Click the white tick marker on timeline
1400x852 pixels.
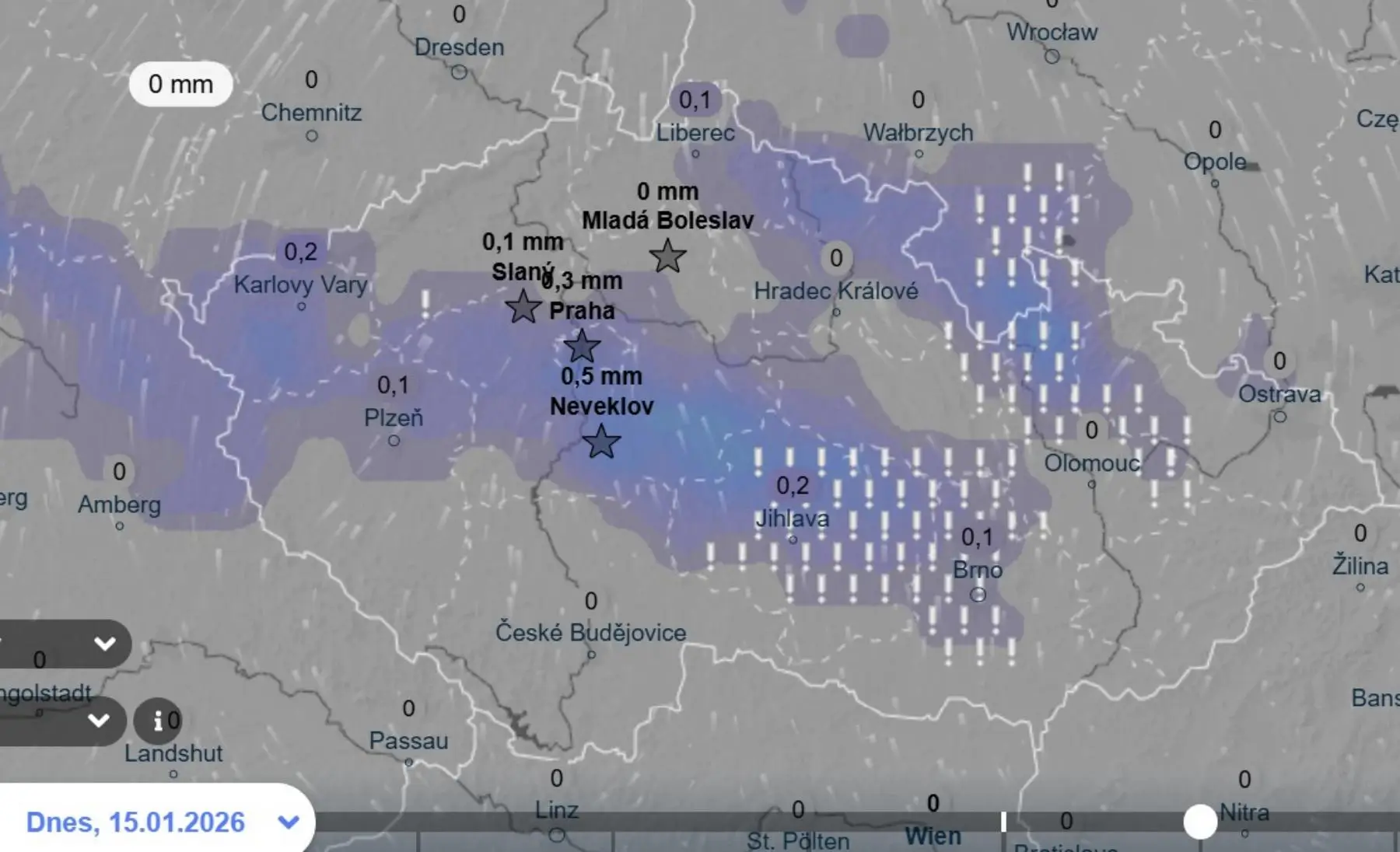[x=1003, y=822]
